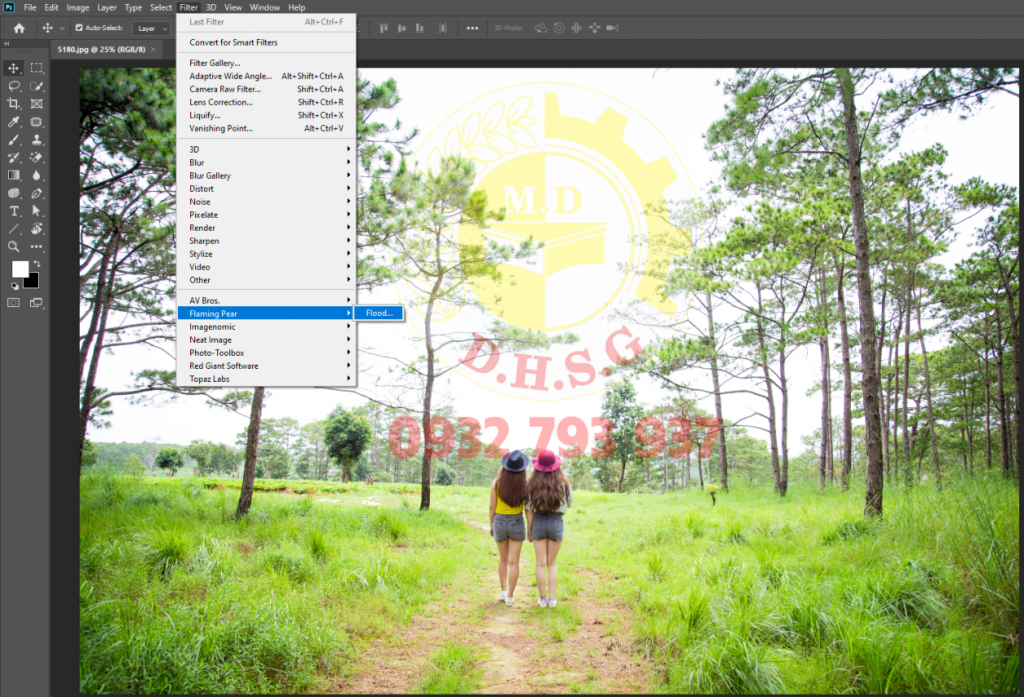Toggle the Auto-Select checkbox
Screen dimensions: 1024x697
pos(79,28)
